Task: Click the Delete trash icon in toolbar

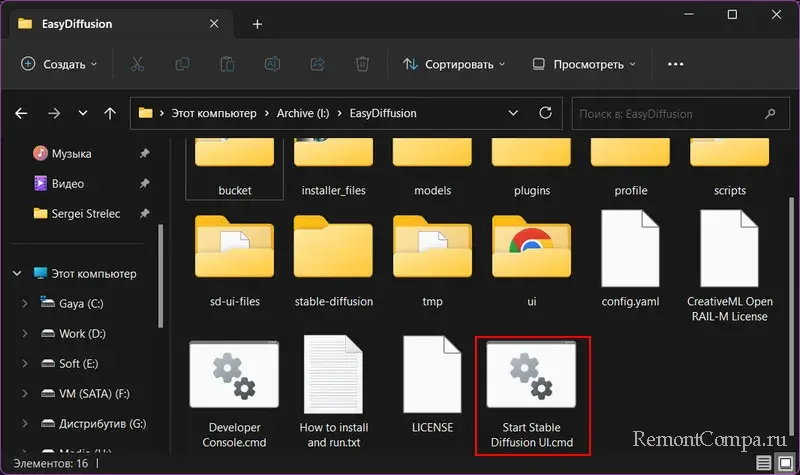Action: [x=362, y=64]
